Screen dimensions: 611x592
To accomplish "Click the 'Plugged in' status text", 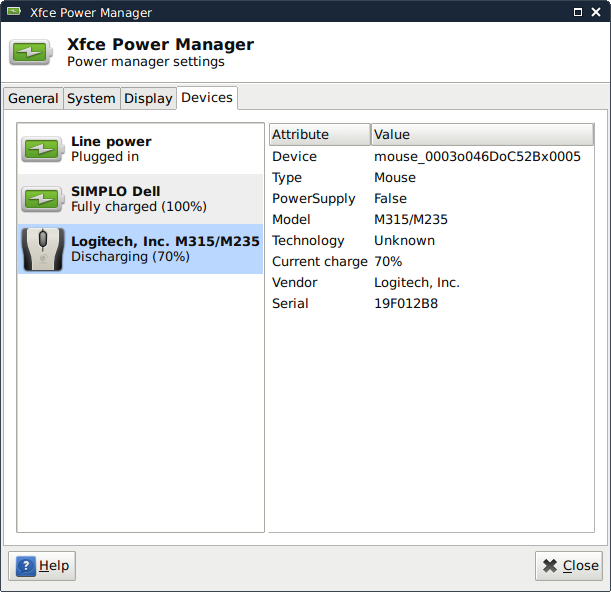I will [105, 157].
